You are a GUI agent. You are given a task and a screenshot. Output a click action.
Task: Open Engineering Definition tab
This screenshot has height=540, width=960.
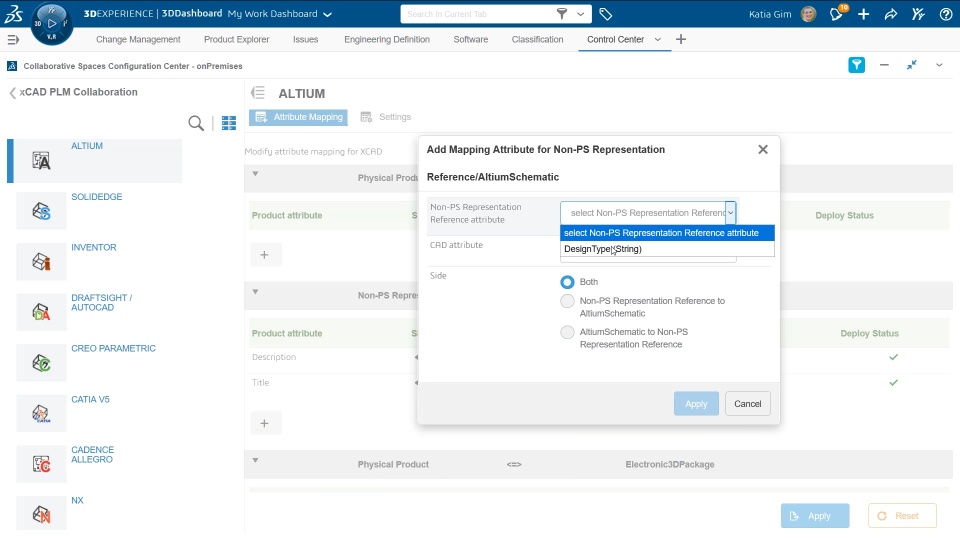point(387,39)
